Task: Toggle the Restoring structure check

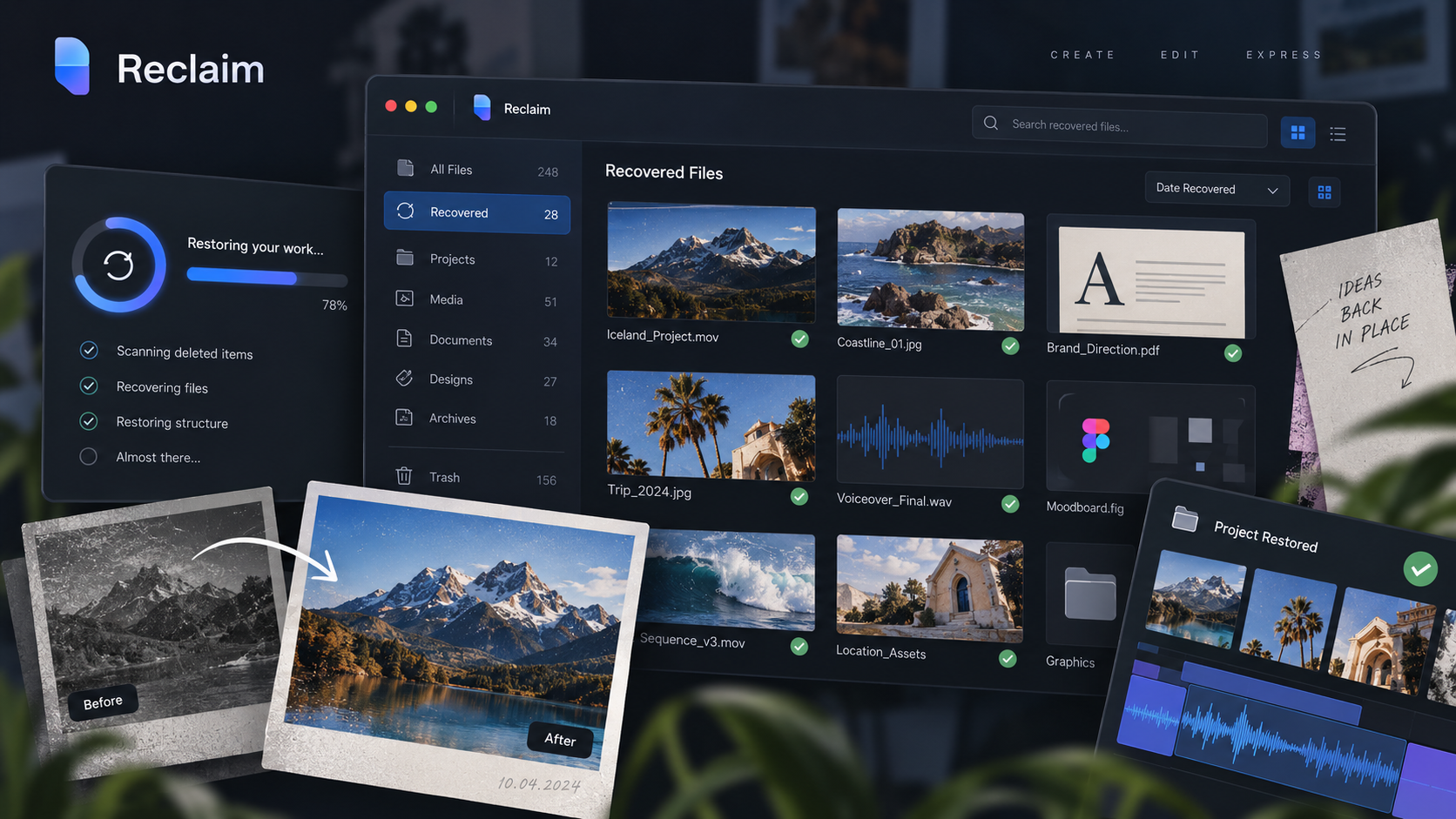Action: pyautogui.click(x=89, y=421)
